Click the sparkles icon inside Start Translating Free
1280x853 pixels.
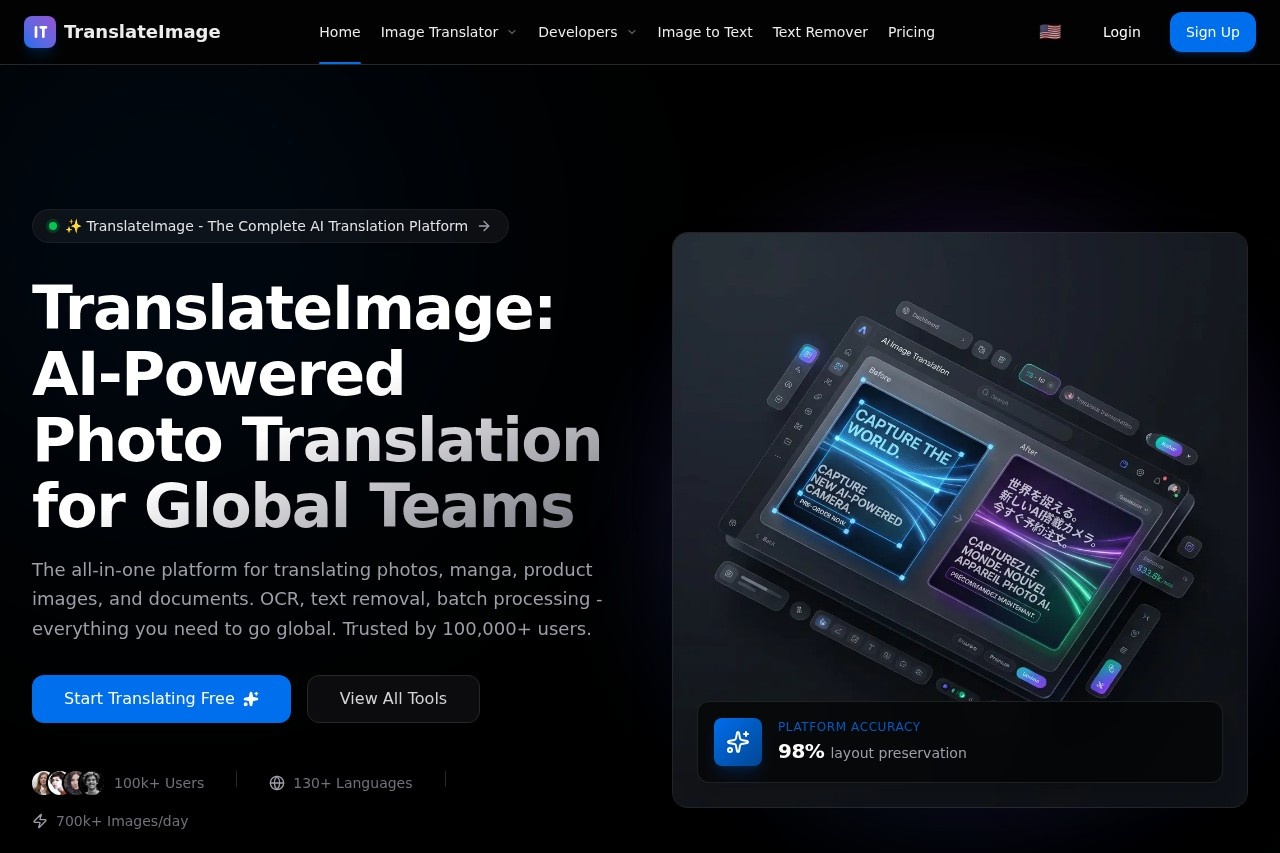250,699
